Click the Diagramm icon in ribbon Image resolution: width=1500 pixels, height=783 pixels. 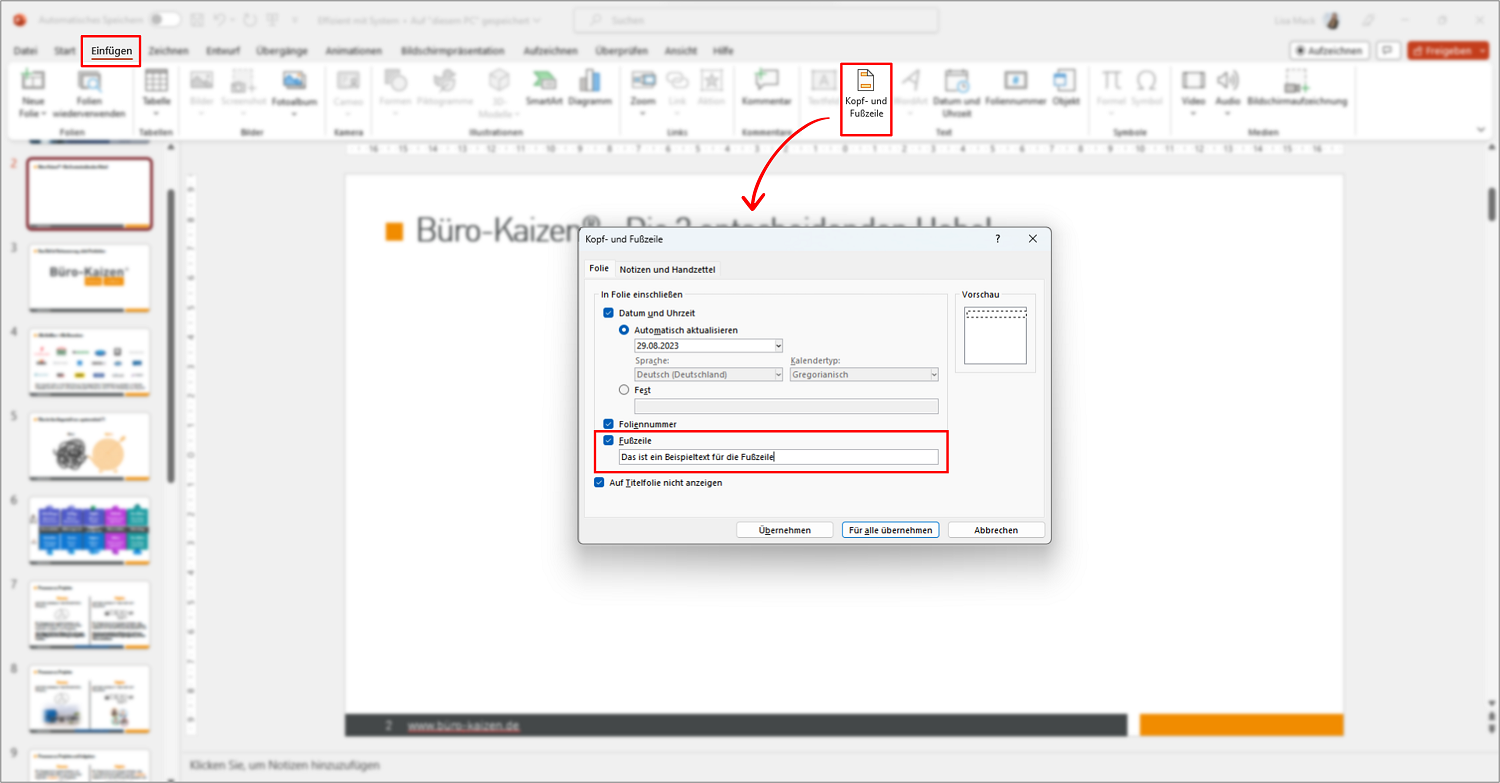[590, 88]
